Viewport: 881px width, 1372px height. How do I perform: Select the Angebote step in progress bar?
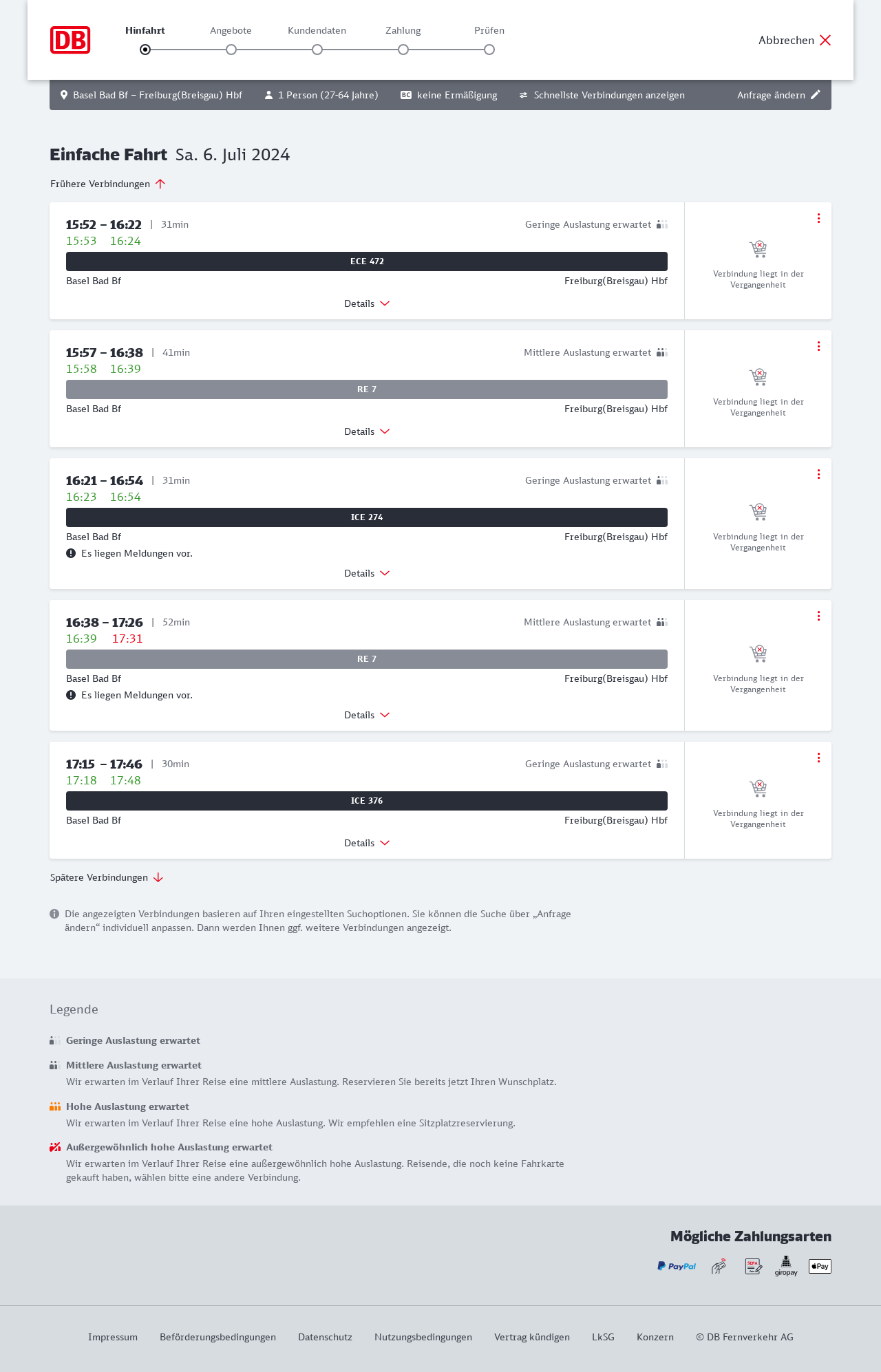click(231, 50)
